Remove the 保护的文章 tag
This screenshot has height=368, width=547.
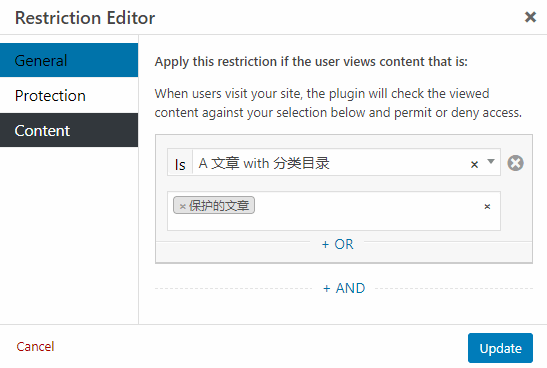point(182,206)
